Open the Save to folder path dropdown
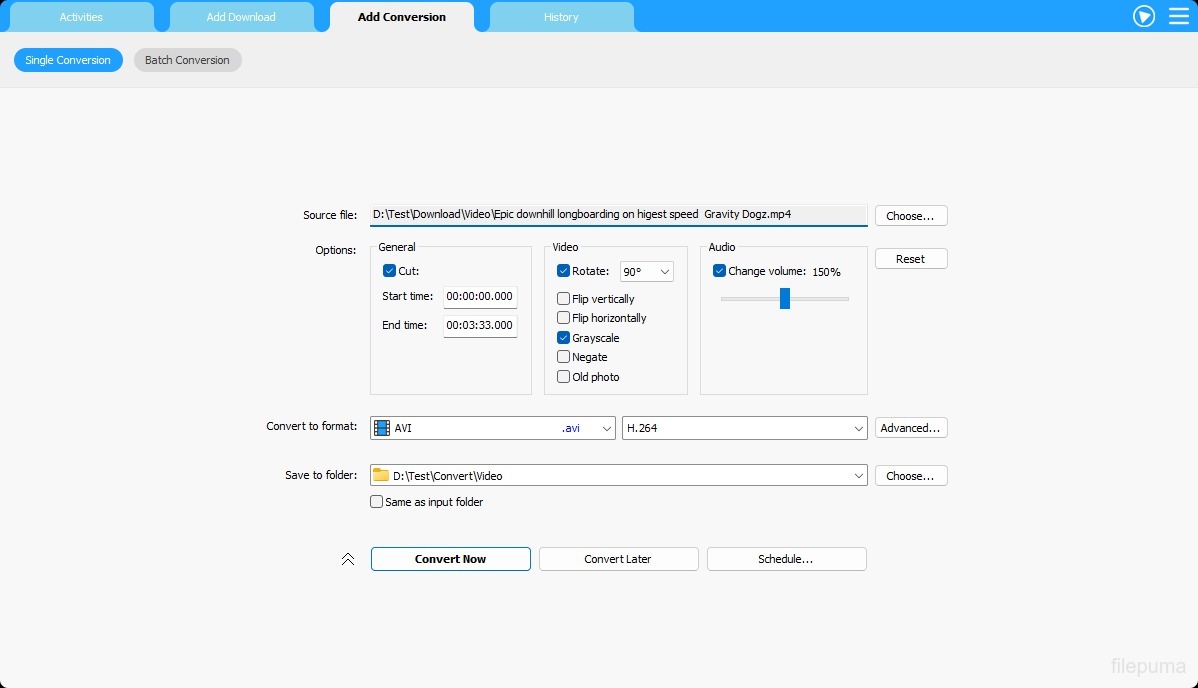This screenshot has height=688, width=1198. (859, 476)
